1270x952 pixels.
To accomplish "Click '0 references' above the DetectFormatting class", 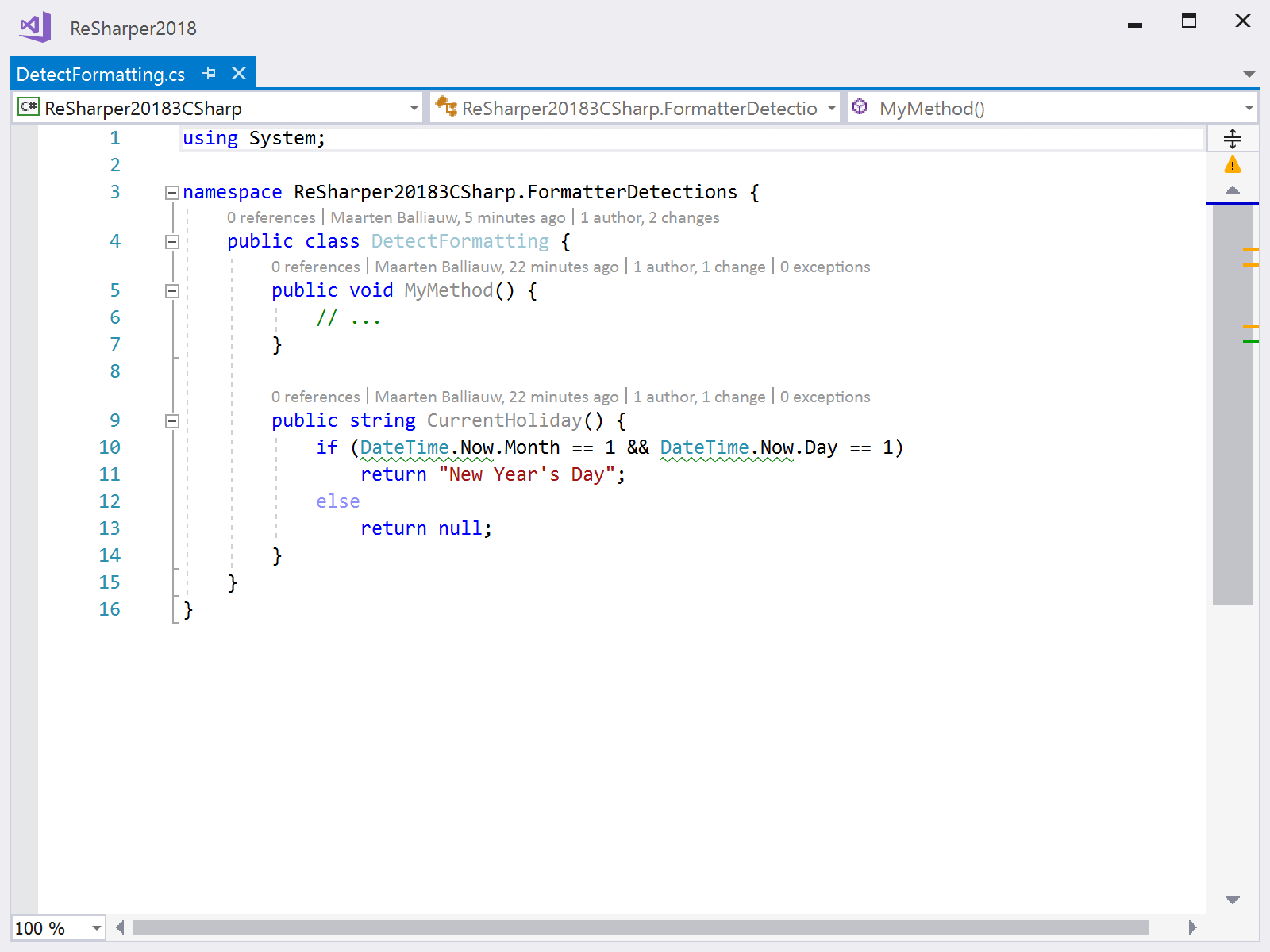I will coord(271,217).
